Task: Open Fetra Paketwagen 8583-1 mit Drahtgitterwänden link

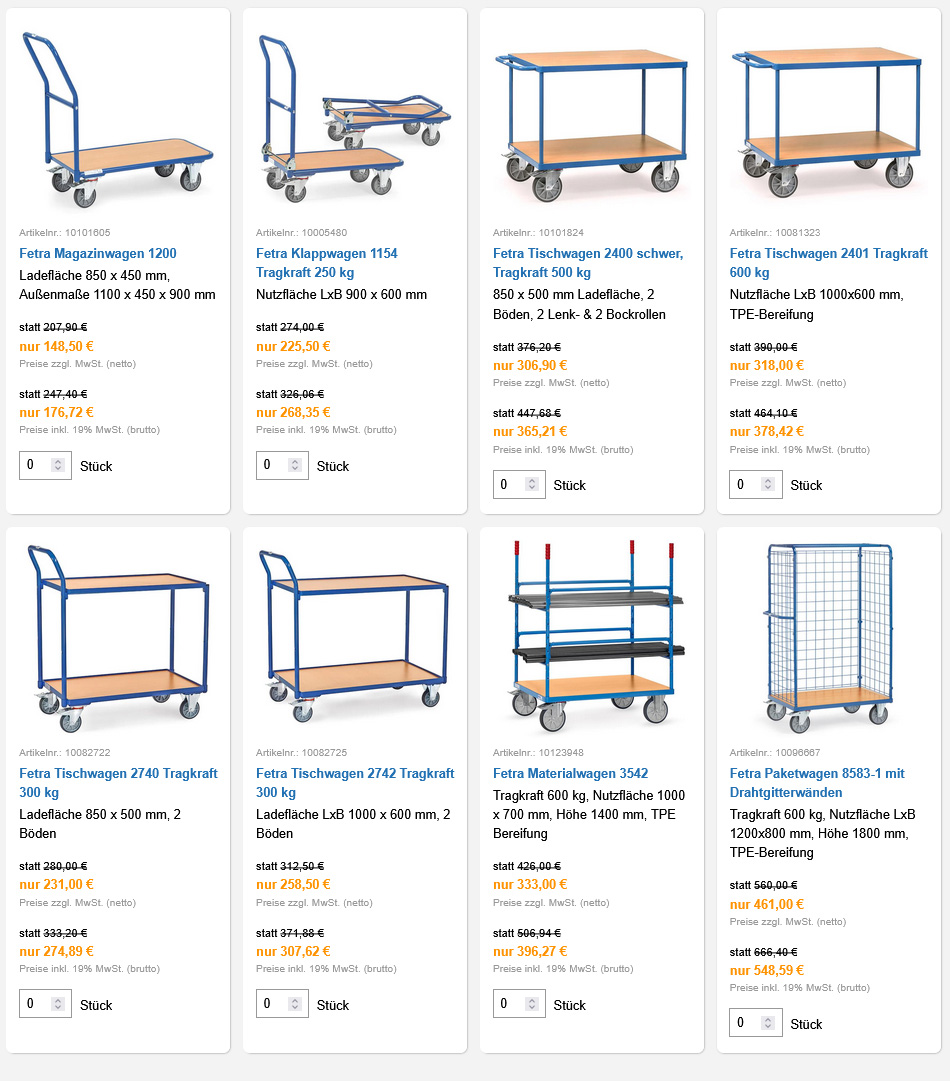Action: tap(817, 782)
